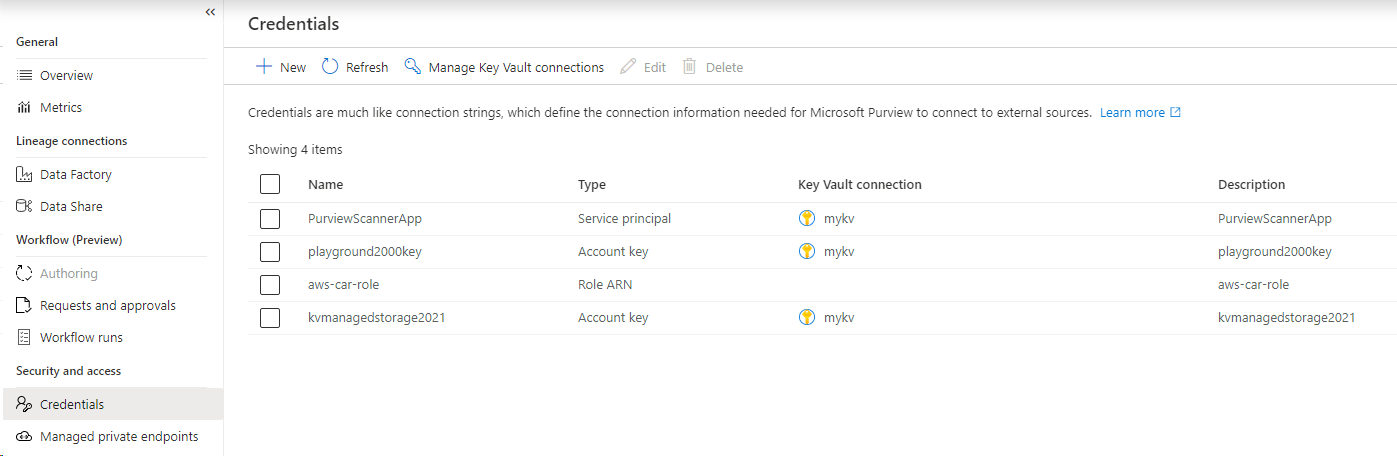Click the external link icon after Learn more
Viewport: 1397px width, 456px height.
[x=1176, y=112]
